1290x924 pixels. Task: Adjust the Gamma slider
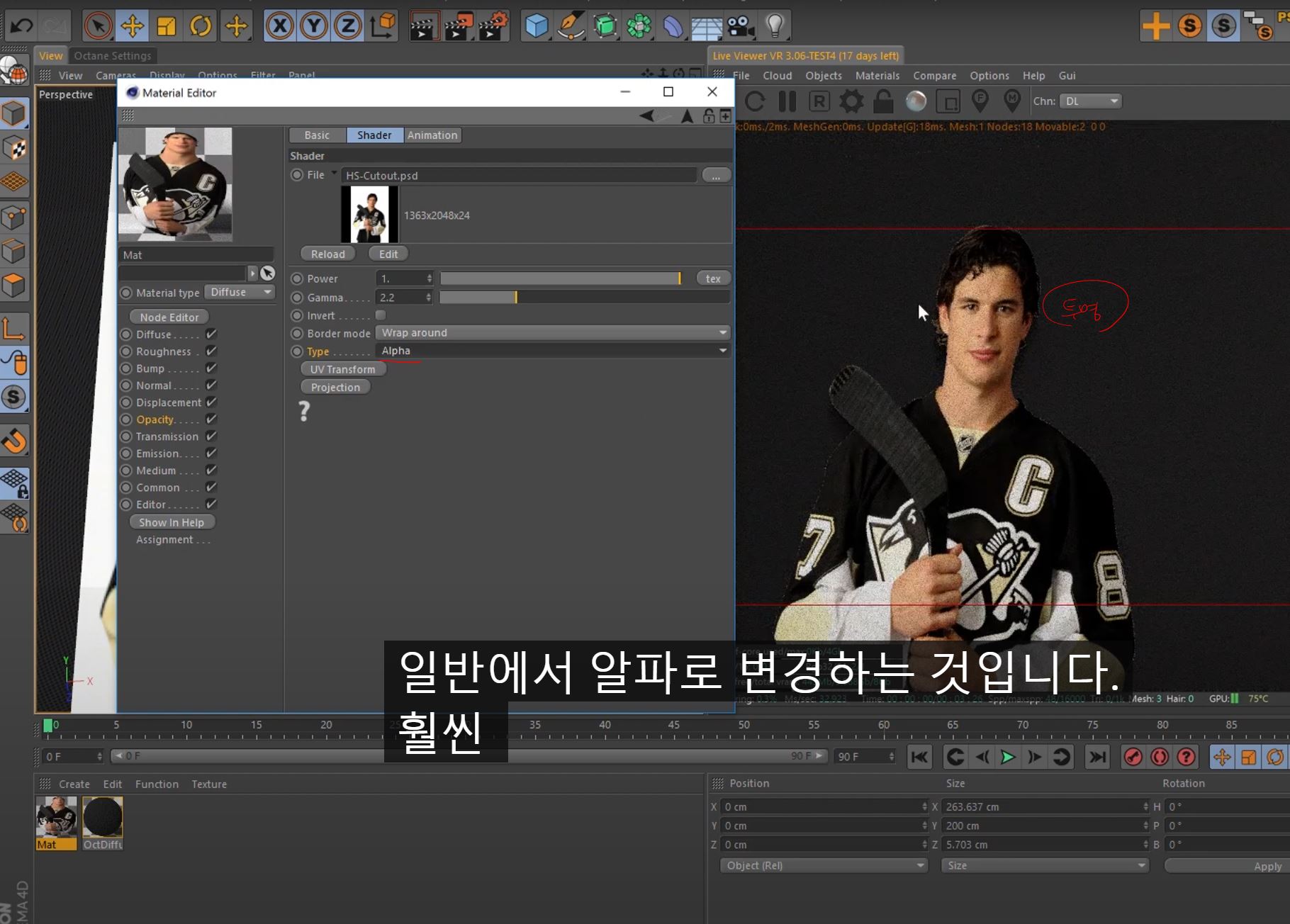point(584,298)
